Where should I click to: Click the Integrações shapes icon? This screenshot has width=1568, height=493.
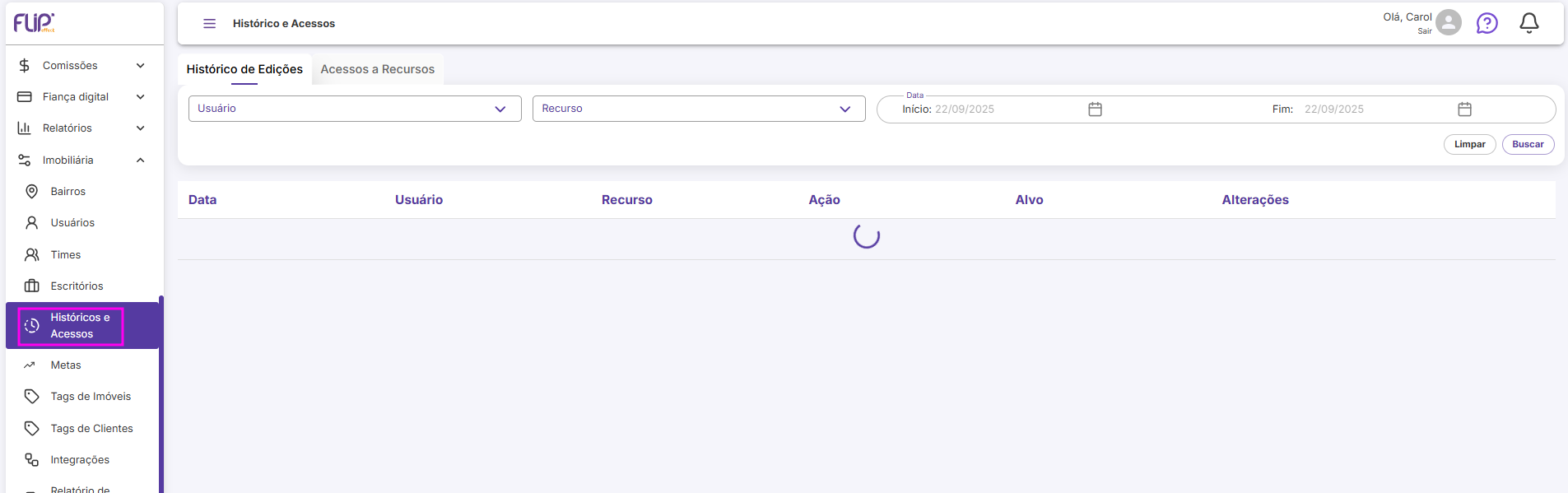[32, 460]
